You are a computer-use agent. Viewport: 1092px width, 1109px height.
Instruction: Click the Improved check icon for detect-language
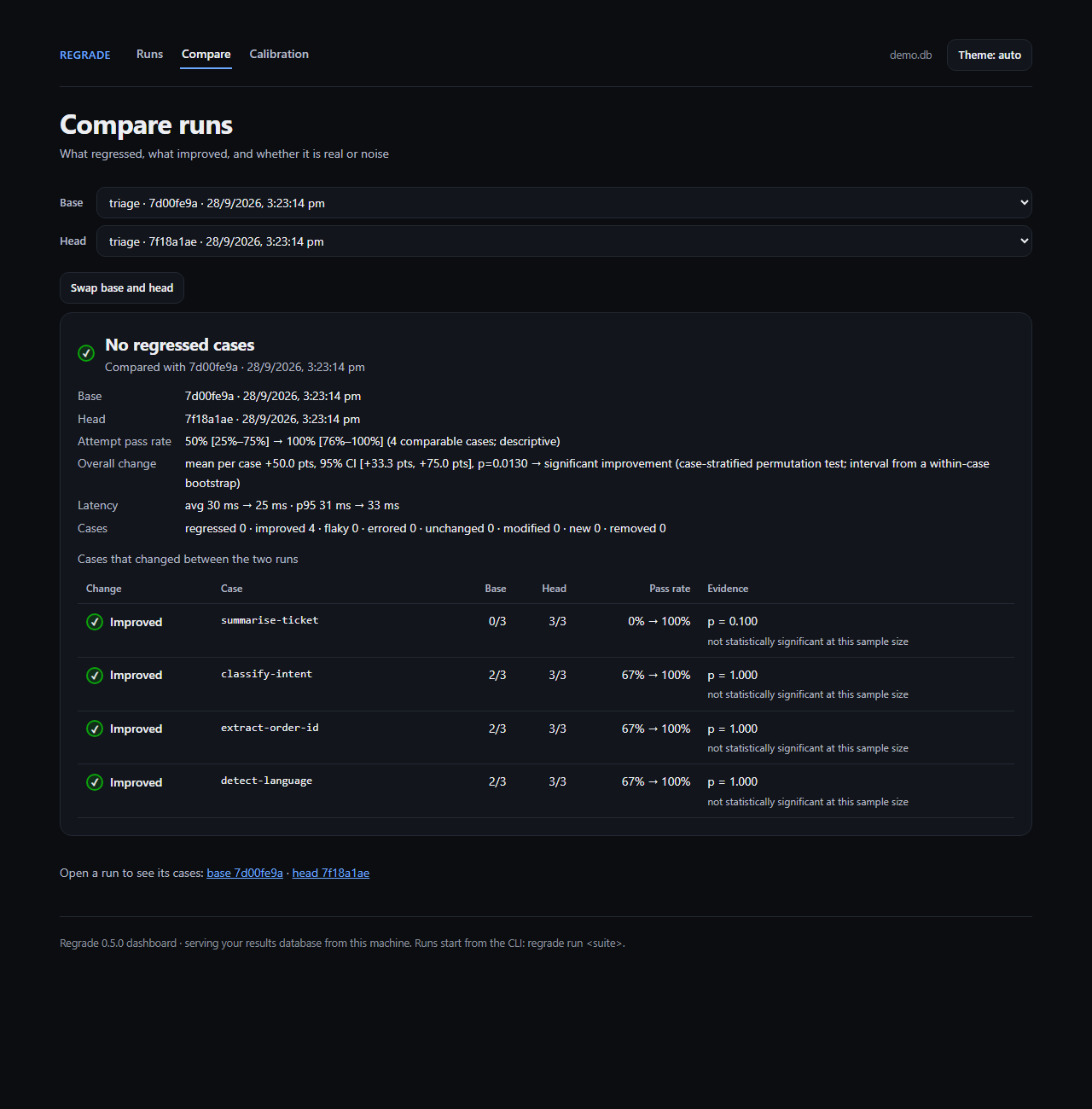click(x=95, y=782)
